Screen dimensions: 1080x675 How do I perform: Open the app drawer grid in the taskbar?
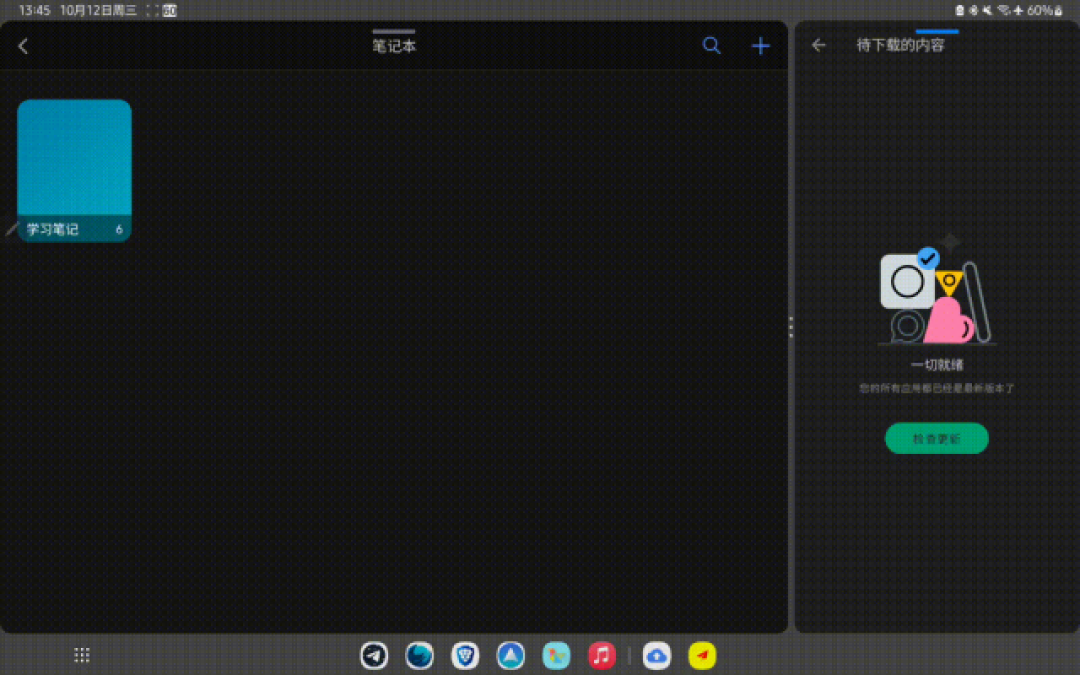[82, 655]
